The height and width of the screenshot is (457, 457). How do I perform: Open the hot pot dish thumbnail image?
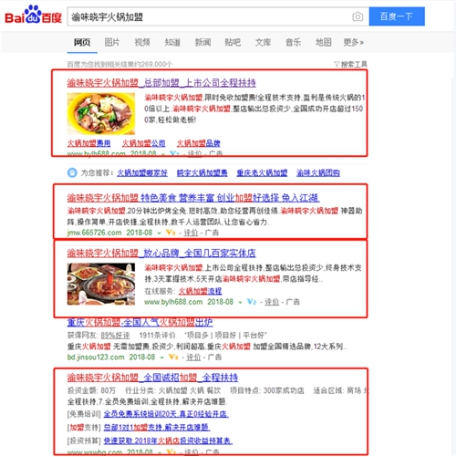click(x=101, y=284)
